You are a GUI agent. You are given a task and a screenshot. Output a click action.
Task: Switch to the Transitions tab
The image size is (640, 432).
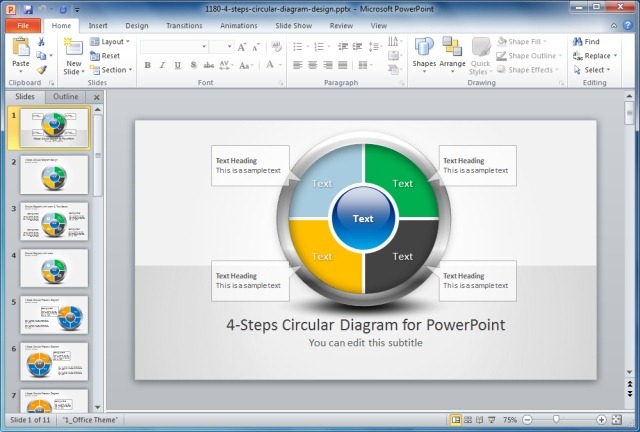tap(184, 25)
